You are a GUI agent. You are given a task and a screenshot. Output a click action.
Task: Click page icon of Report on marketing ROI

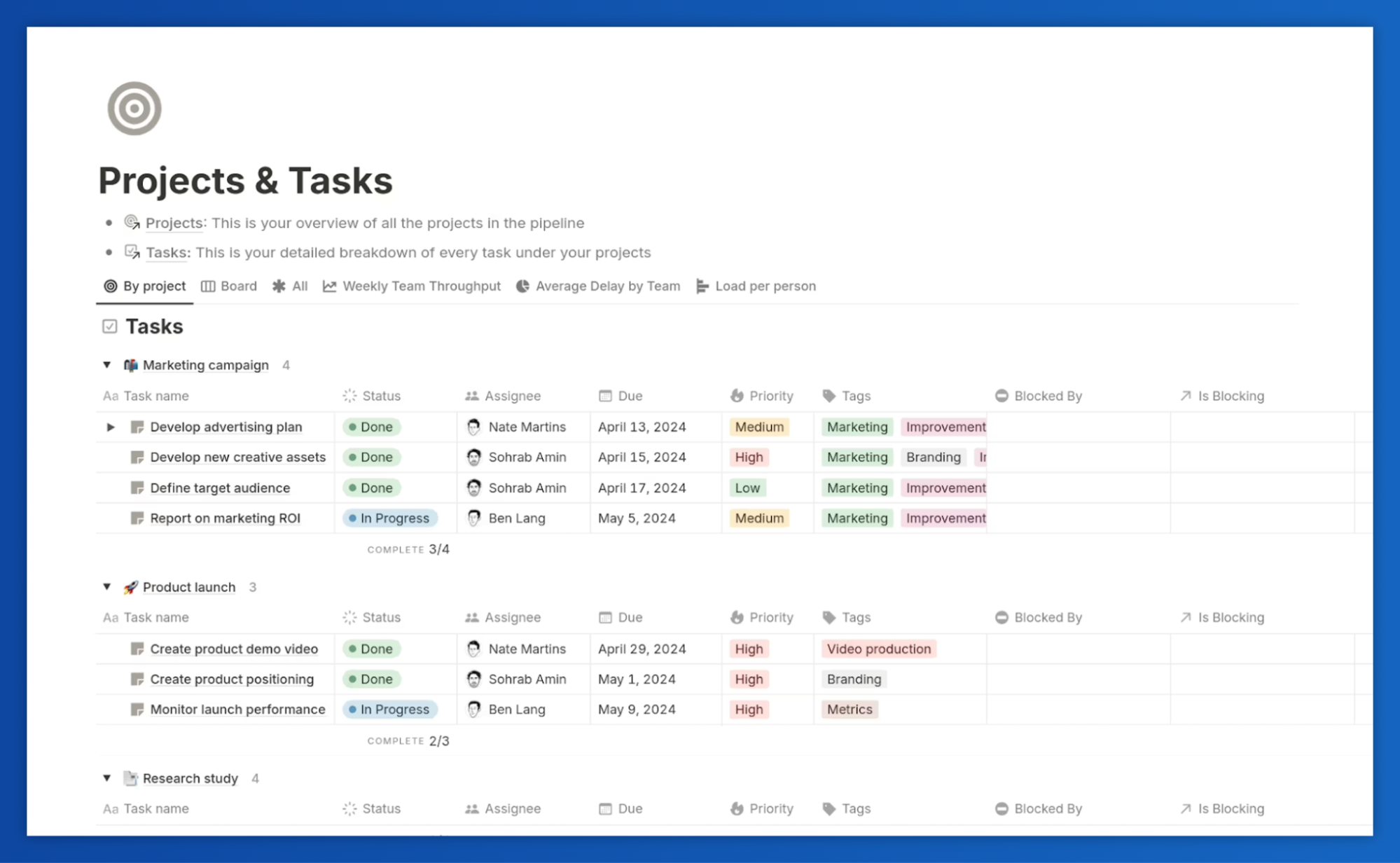point(137,518)
